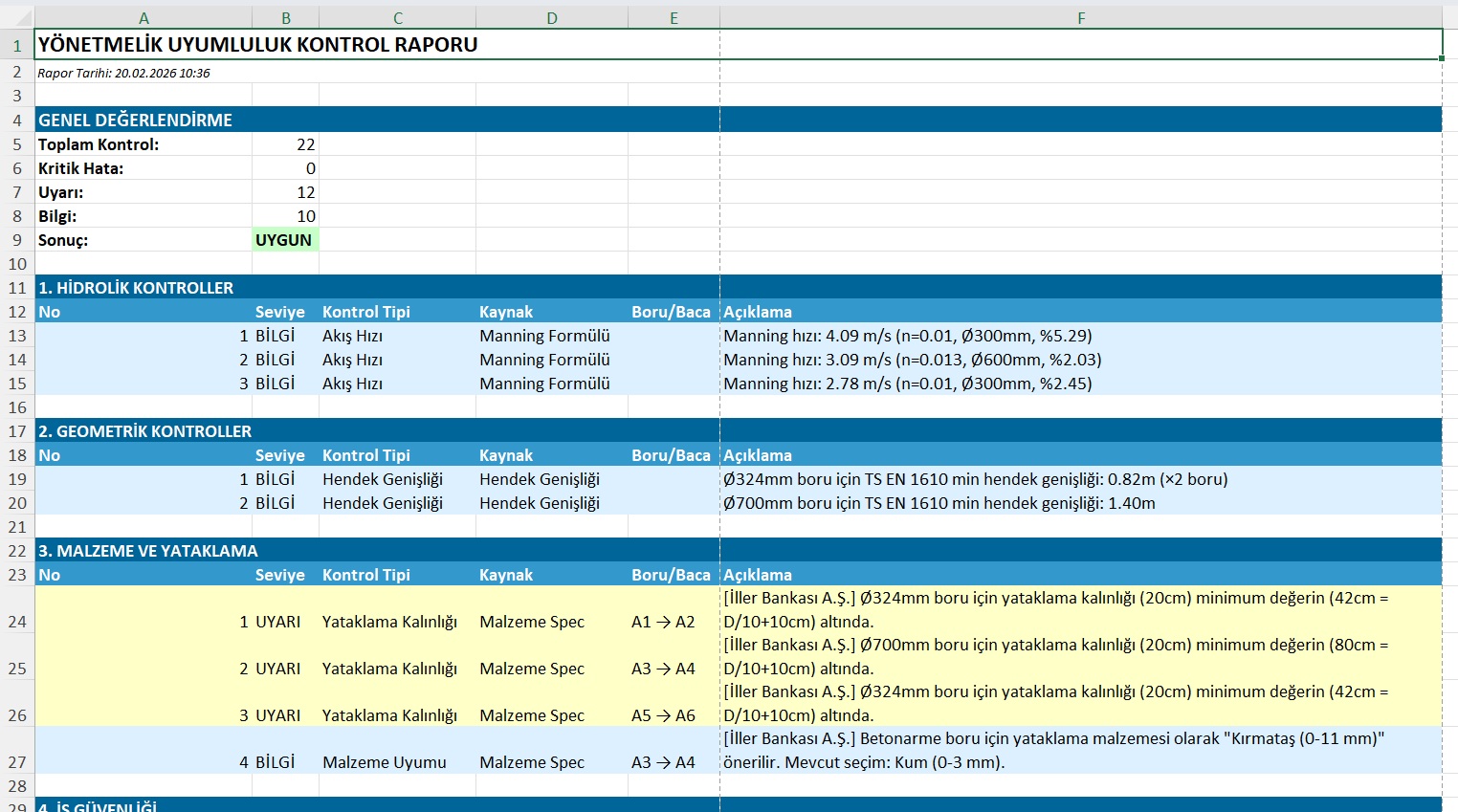Select the Kırmataş recommendation description cell
Screen dimensions: 1458x812
click(1081, 751)
